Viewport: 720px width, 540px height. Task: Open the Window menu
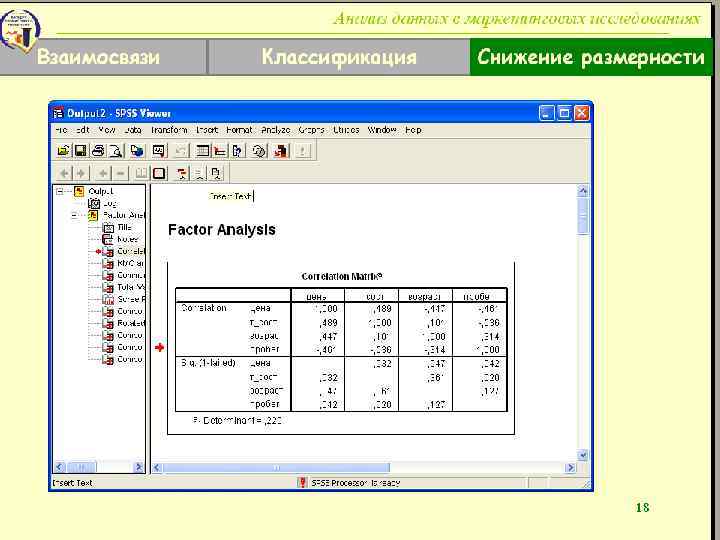[382, 130]
